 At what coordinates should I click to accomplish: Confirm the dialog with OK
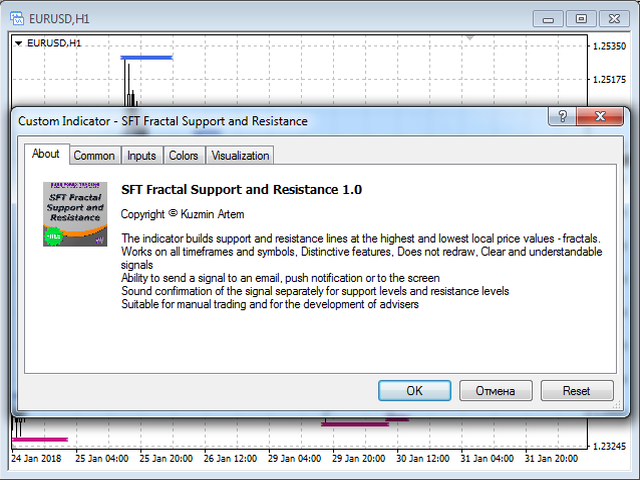(x=415, y=391)
